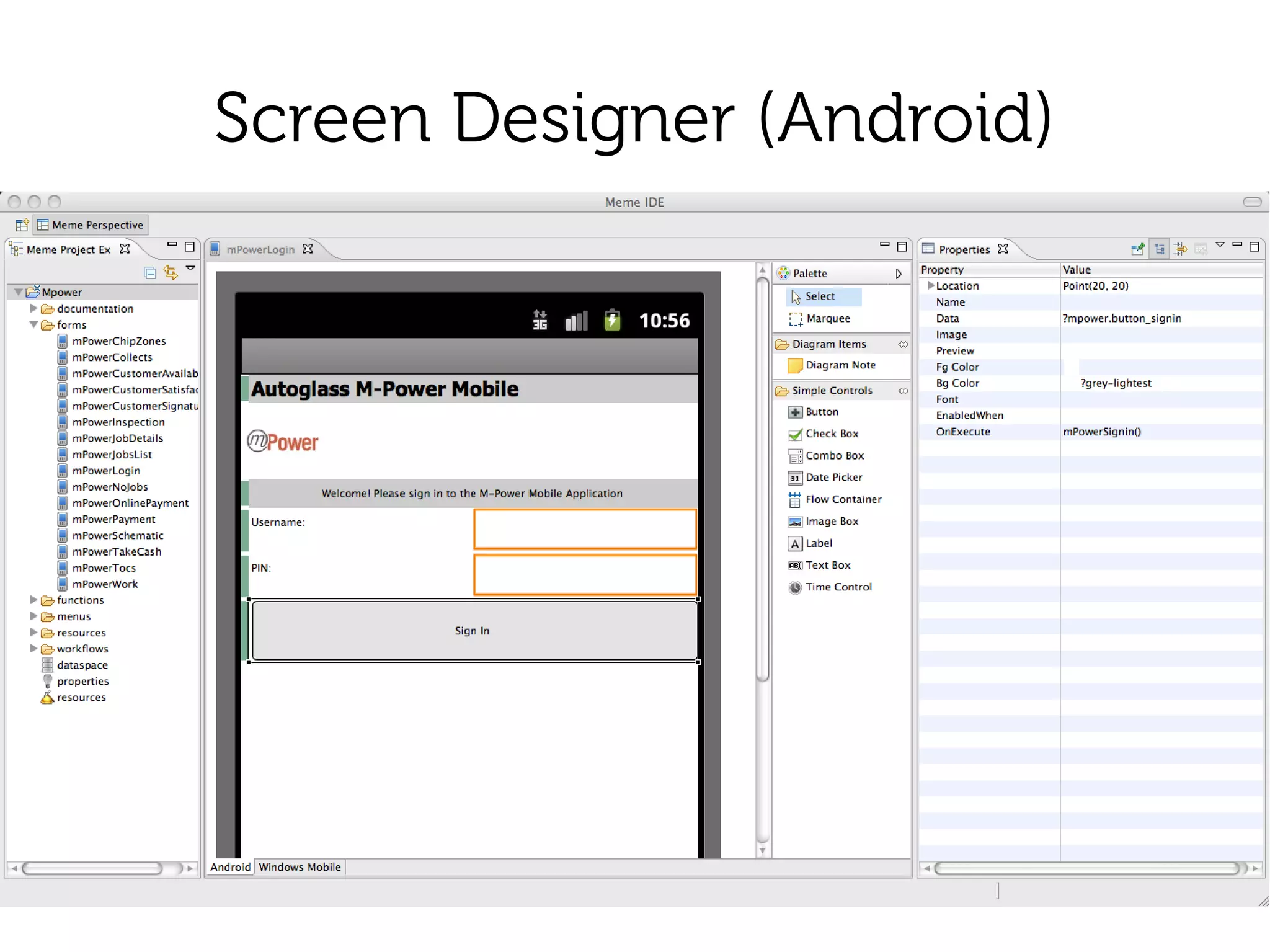Screen dimensions: 1270x952
Task: Select mPowerSchematic form
Action: click(118, 535)
